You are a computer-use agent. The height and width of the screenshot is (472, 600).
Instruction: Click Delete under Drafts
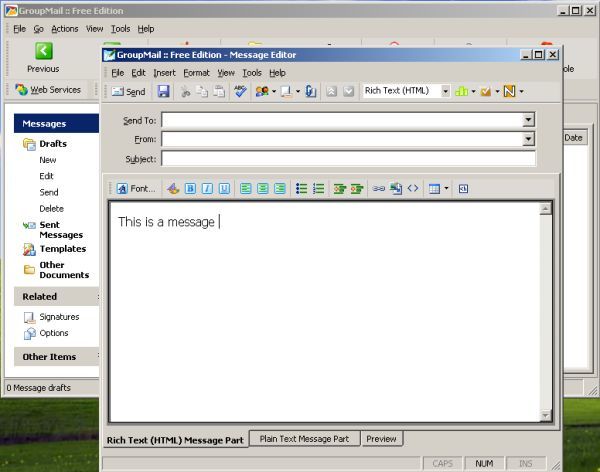51,209
